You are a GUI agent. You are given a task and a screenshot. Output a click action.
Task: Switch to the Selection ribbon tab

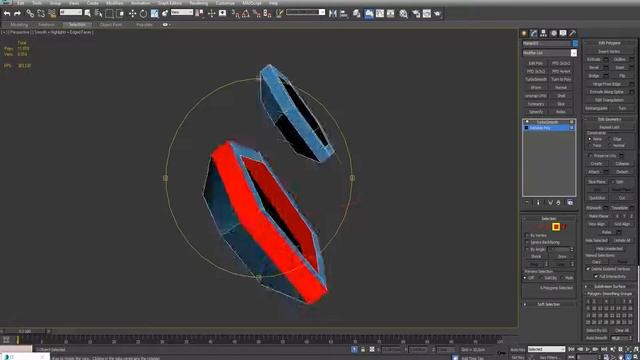point(77,24)
